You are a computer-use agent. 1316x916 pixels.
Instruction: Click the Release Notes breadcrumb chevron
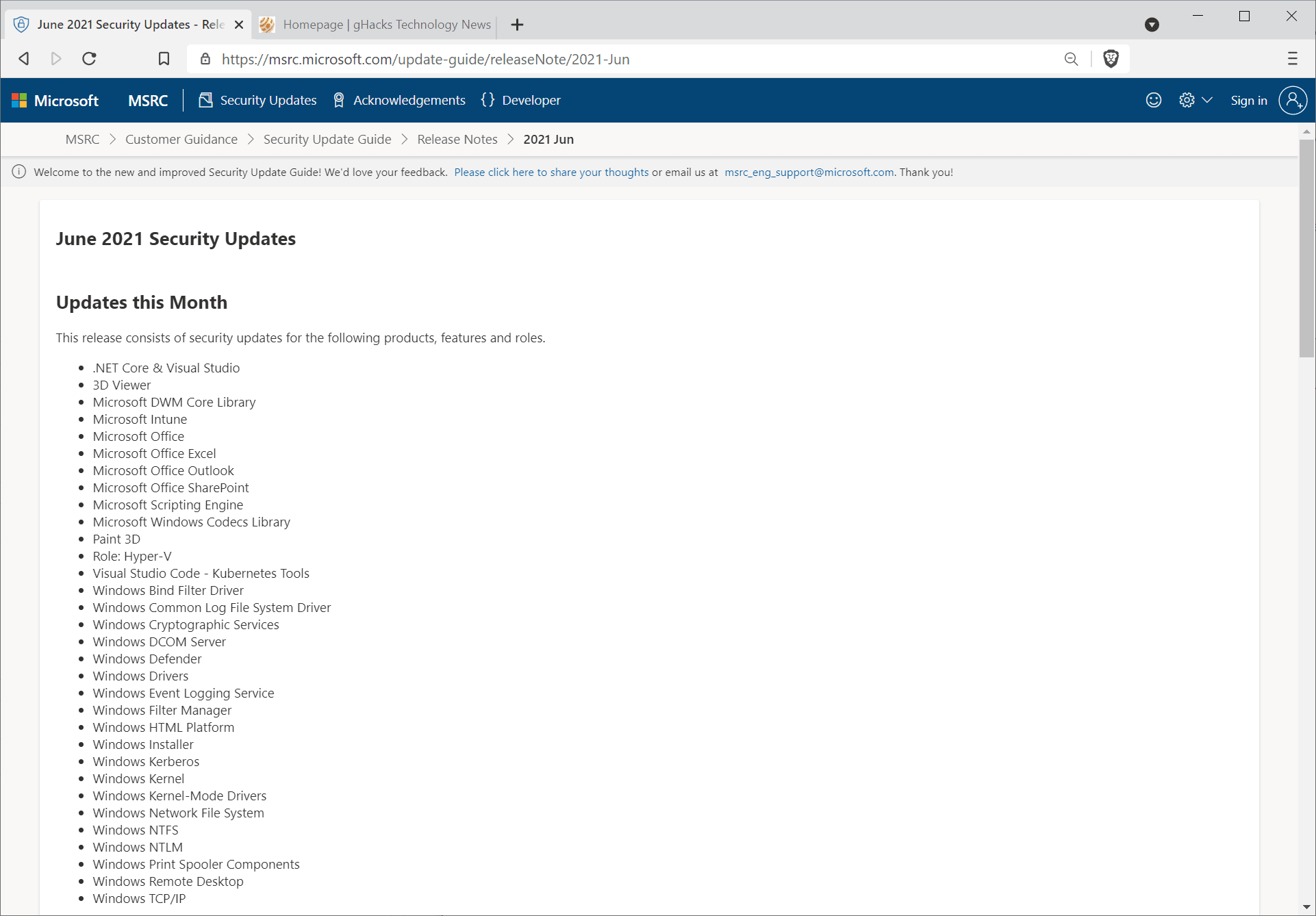511,139
